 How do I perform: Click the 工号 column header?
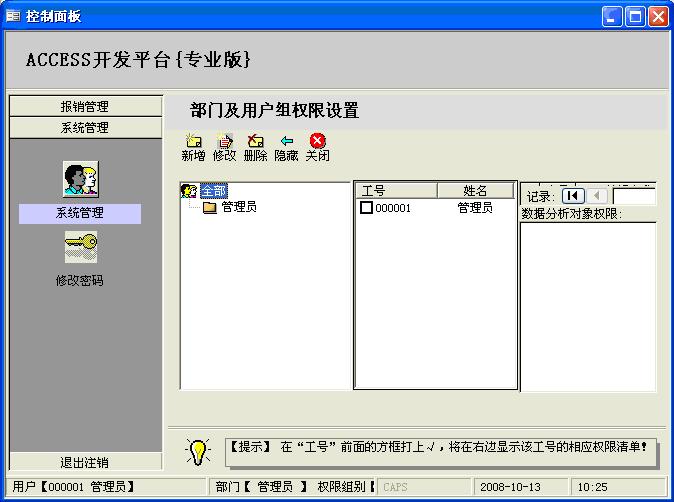(x=396, y=190)
